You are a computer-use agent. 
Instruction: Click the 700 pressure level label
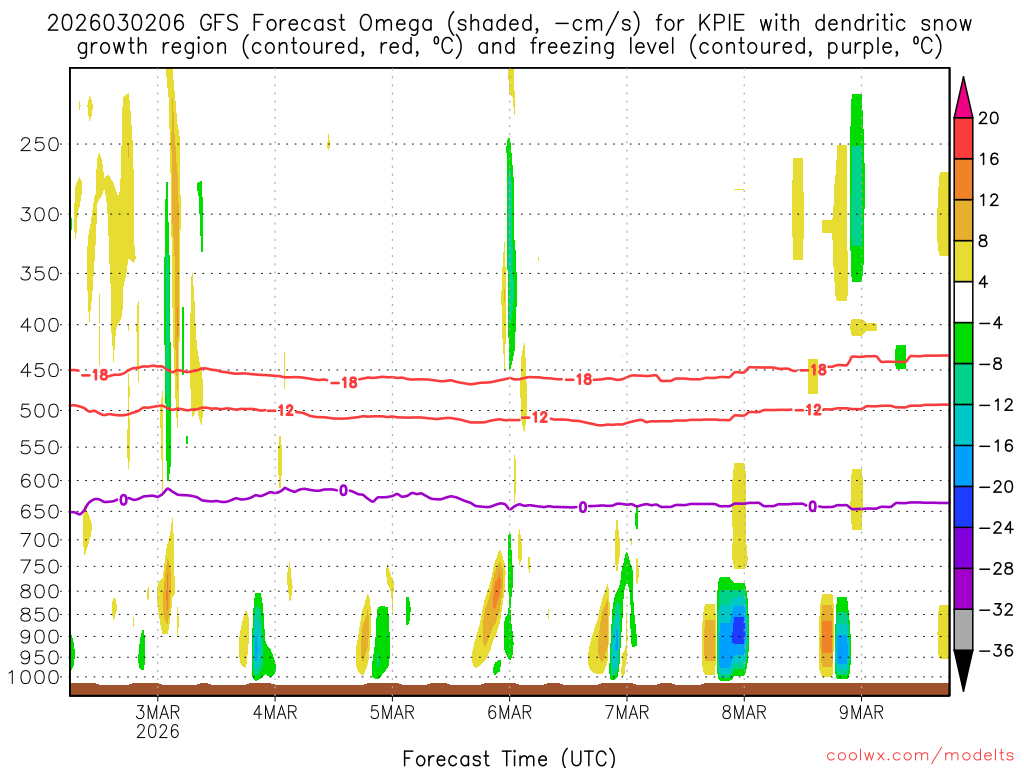click(x=40, y=540)
